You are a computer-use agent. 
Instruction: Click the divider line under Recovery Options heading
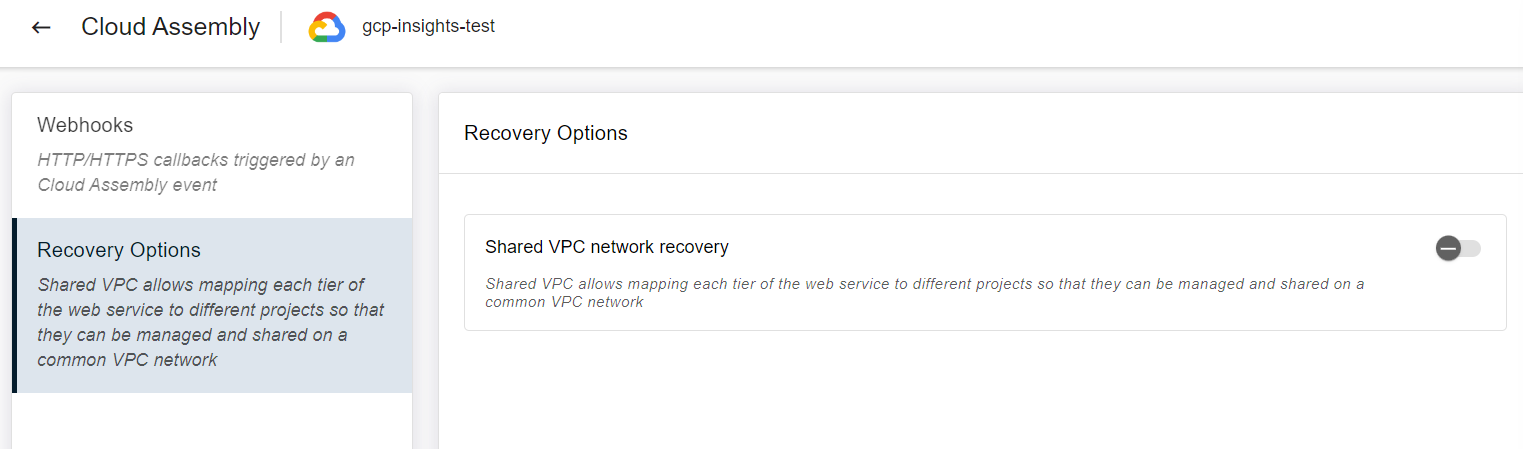click(980, 173)
